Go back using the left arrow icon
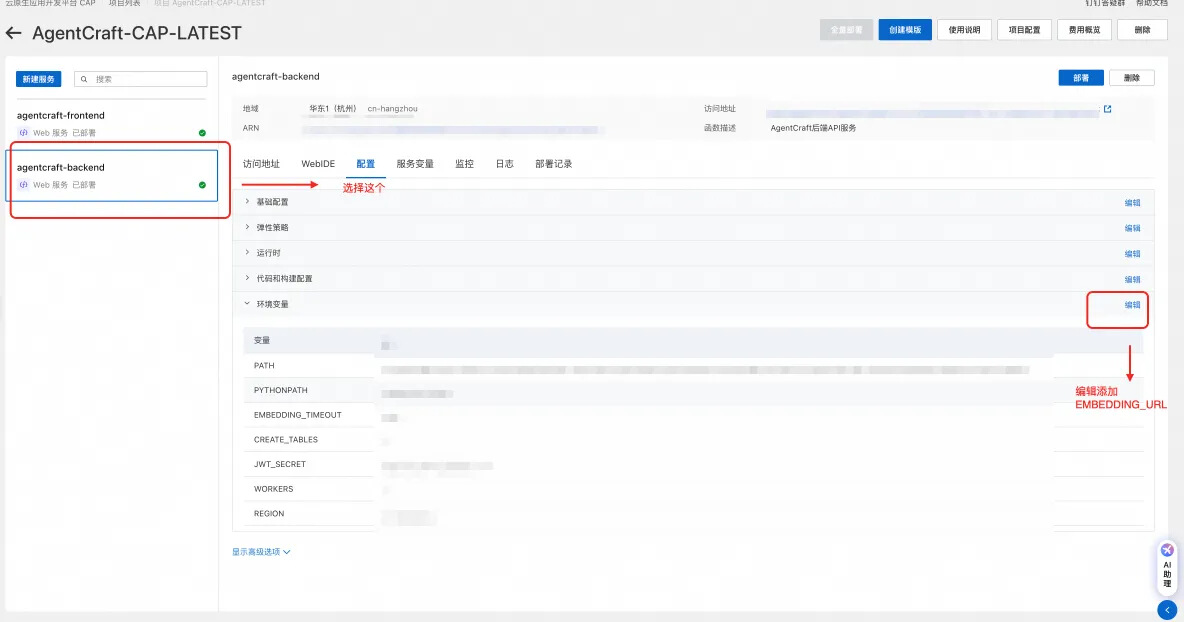The image size is (1184, 622). [14, 33]
